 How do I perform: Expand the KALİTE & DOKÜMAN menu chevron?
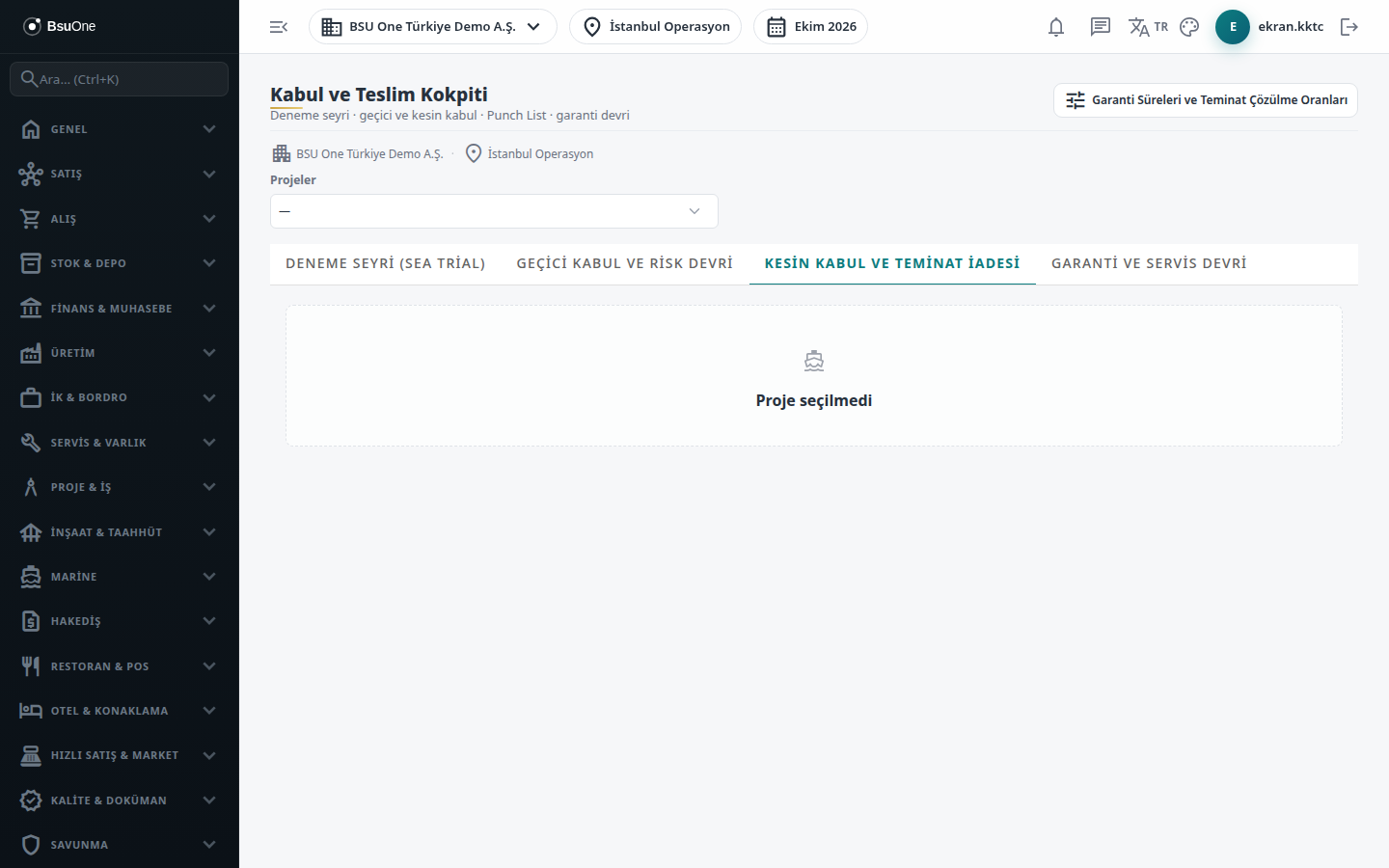209,800
